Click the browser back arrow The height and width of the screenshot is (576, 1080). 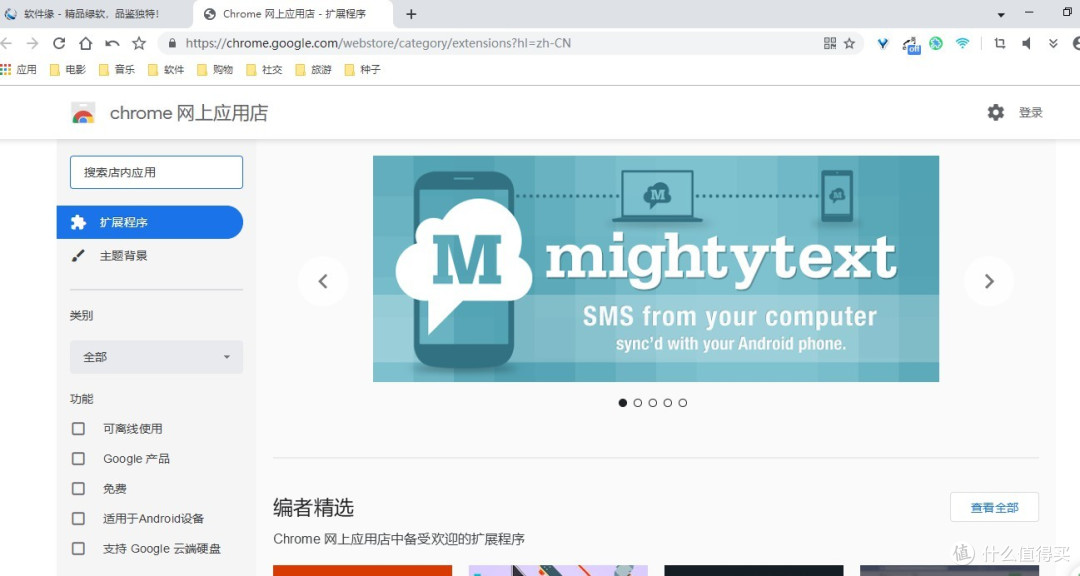6,43
